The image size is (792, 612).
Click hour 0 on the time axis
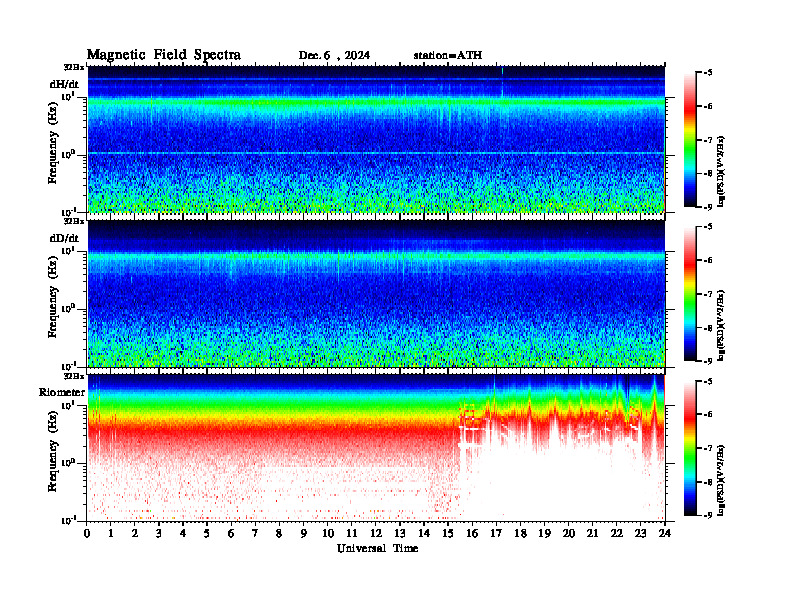[x=87, y=534]
